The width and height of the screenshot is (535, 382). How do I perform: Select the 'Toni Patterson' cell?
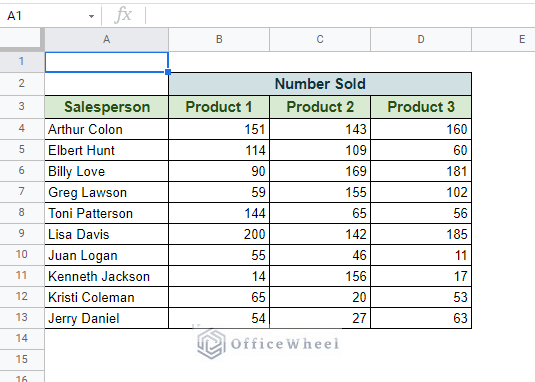[x=106, y=213]
